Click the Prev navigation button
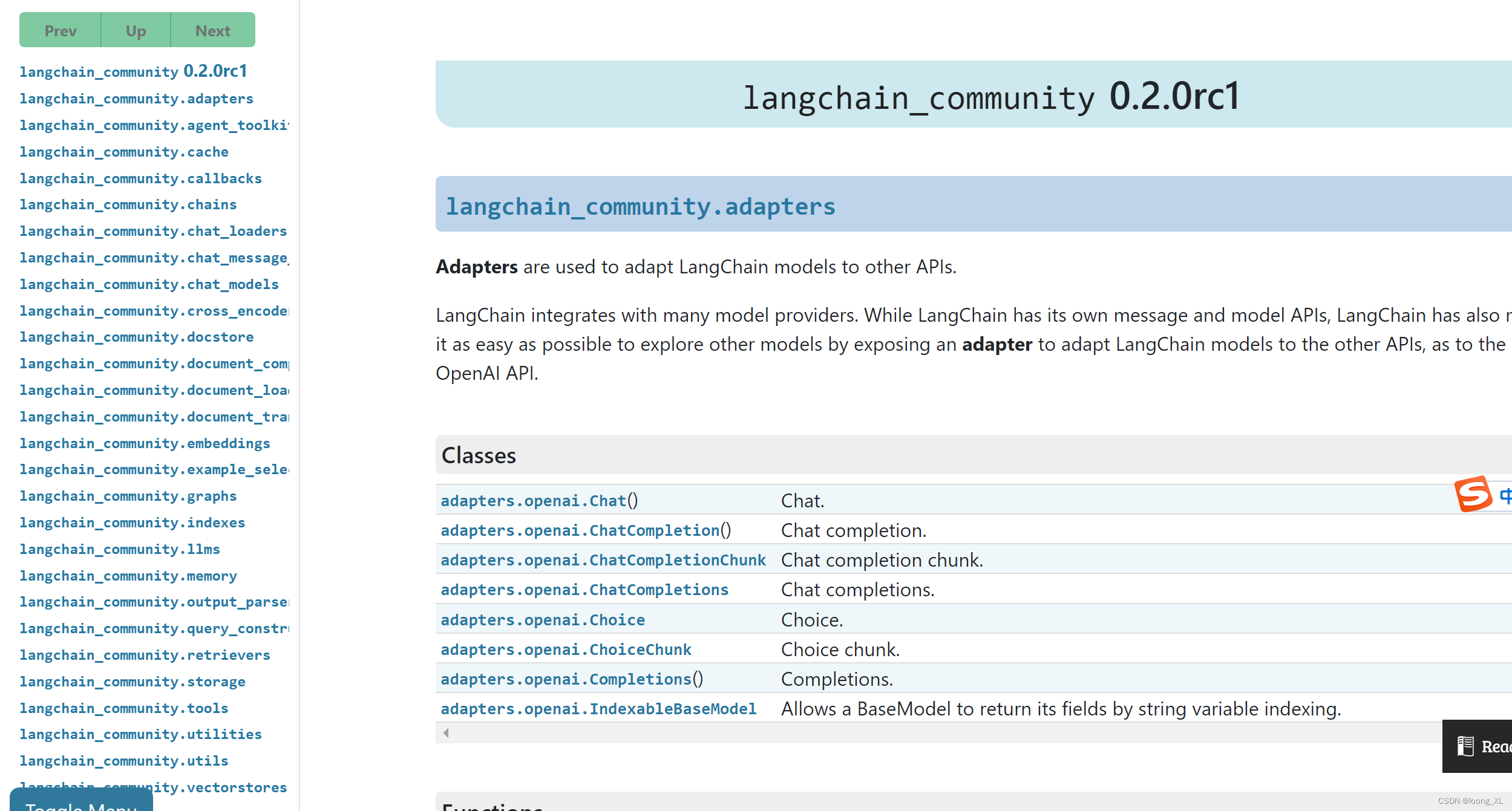The image size is (1512, 811). [60, 30]
